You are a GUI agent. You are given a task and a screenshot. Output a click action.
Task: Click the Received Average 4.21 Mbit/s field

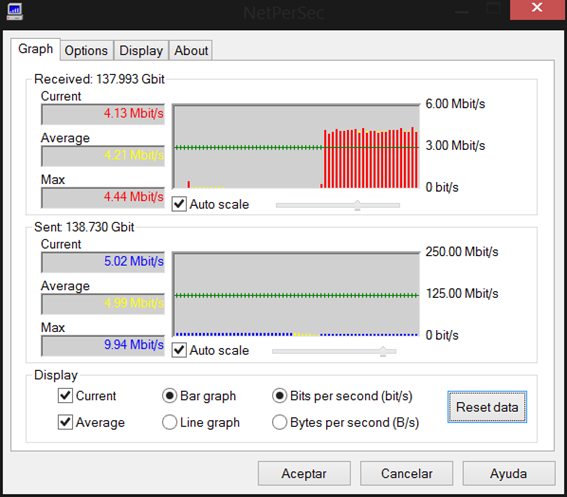[x=103, y=156]
